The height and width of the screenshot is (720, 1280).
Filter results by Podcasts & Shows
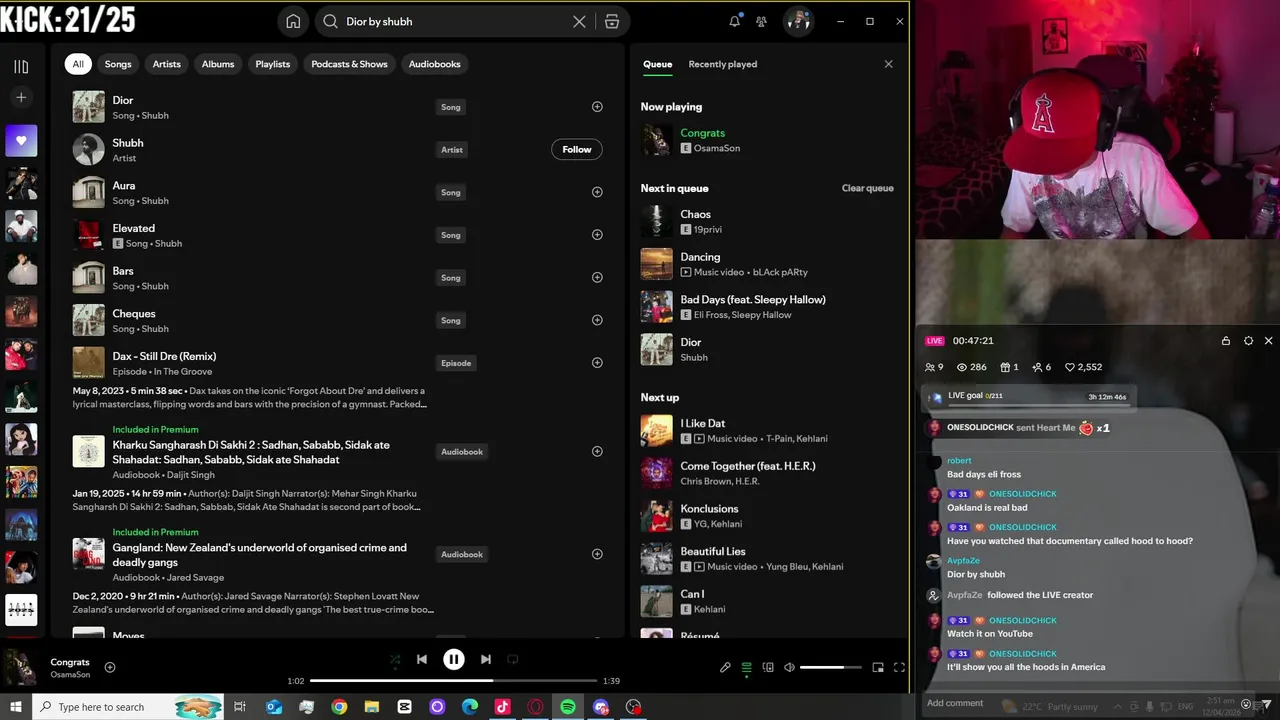349,64
